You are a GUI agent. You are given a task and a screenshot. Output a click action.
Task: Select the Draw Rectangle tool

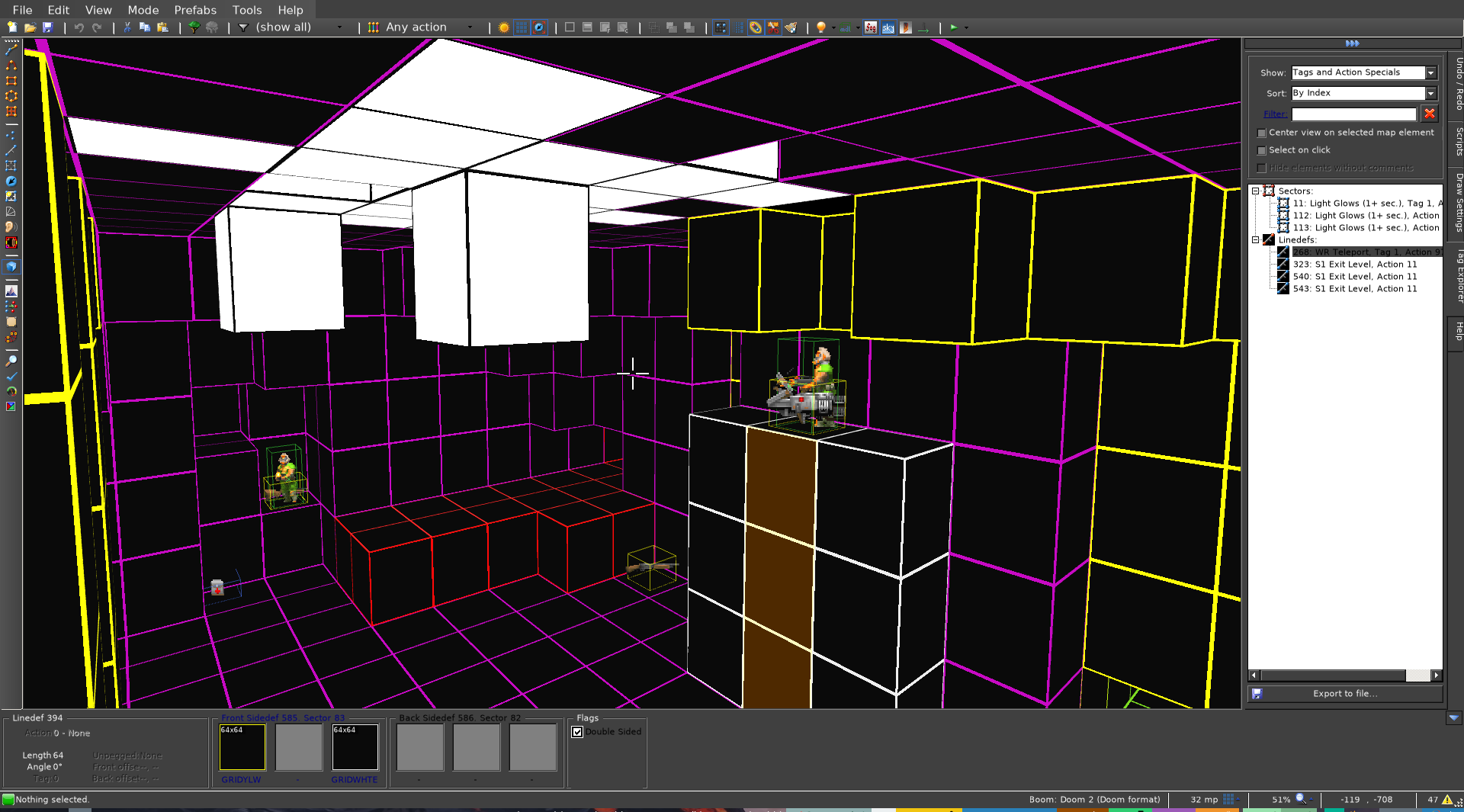(11, 80)
